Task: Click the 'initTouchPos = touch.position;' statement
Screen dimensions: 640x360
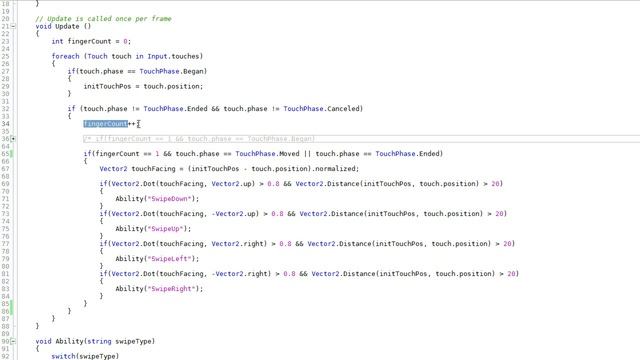Action: [143, 87]
